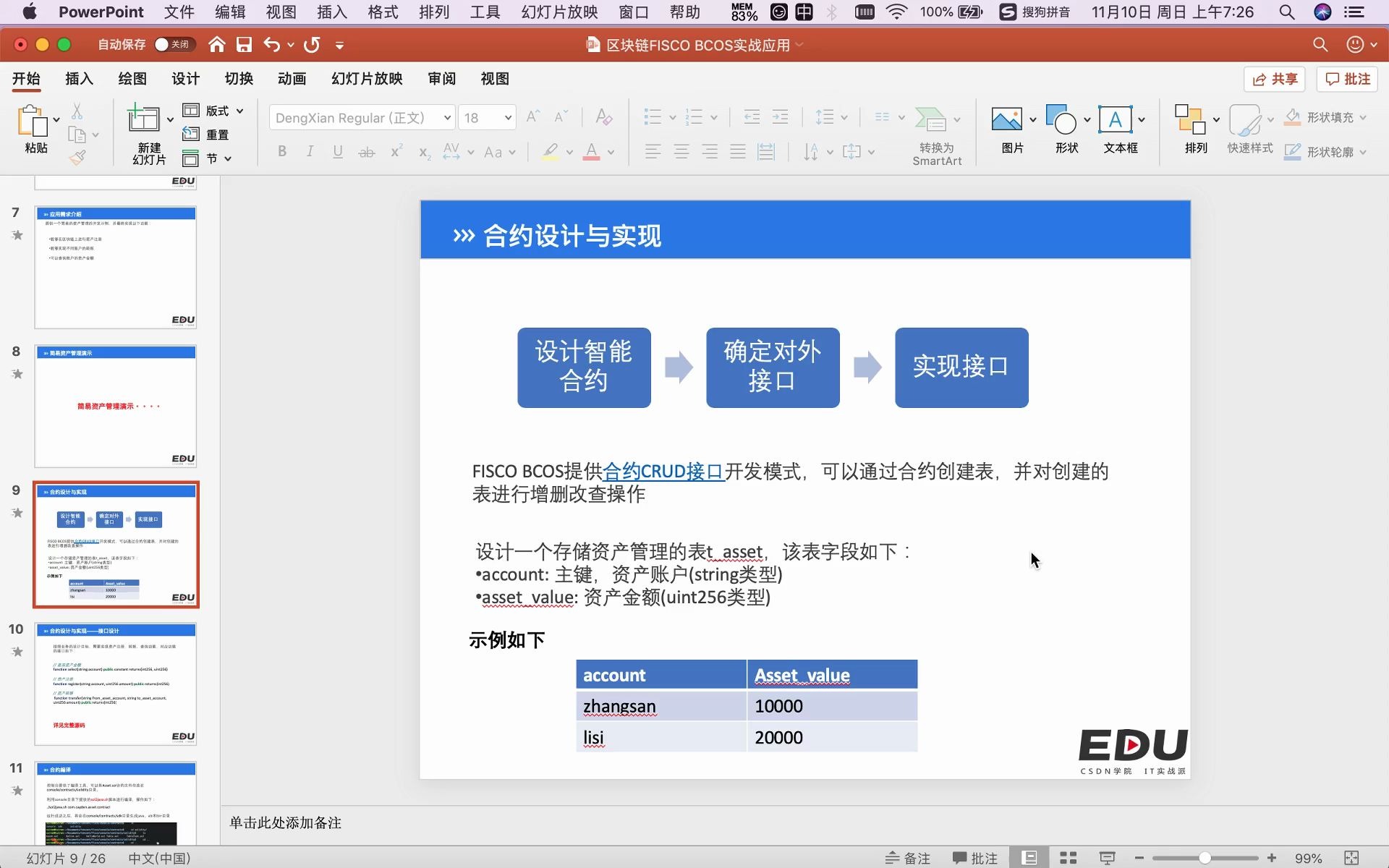Paste from the clipboard icon

tap(33, 120)
